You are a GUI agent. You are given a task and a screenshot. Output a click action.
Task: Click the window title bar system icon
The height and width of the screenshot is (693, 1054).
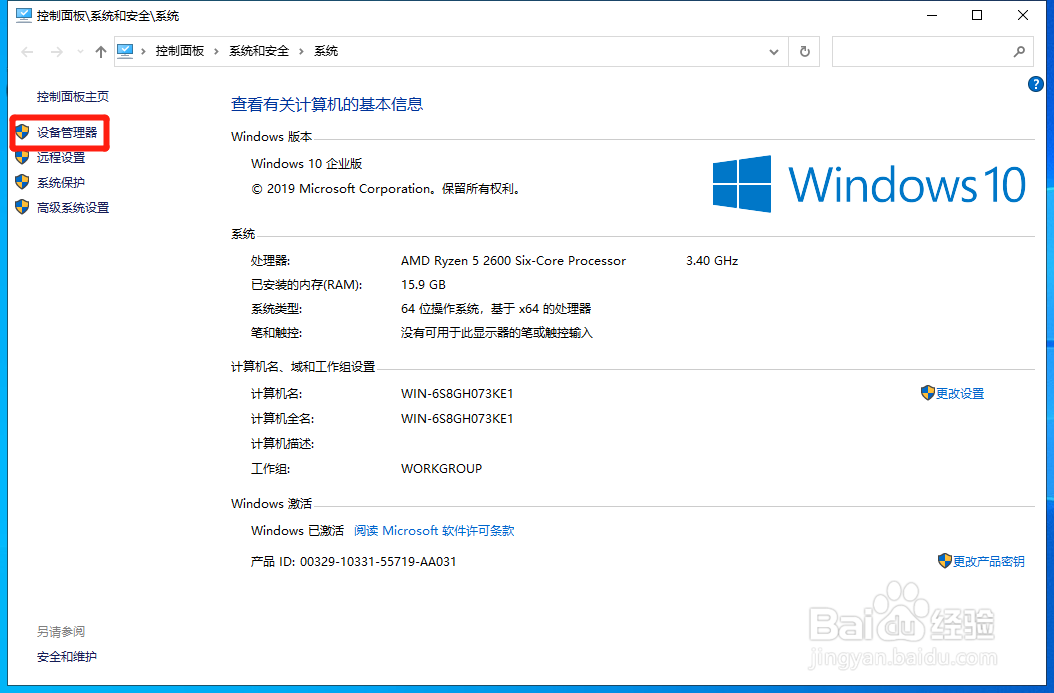coord(24,15)
